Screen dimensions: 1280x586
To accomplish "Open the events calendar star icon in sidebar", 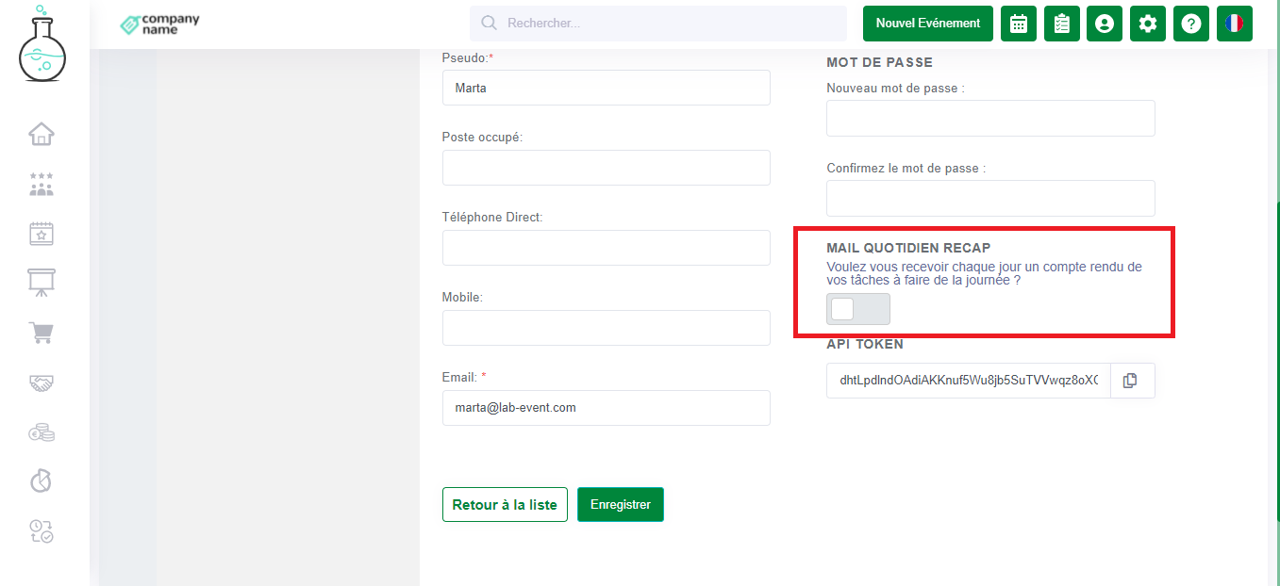I will click(41, 233).
